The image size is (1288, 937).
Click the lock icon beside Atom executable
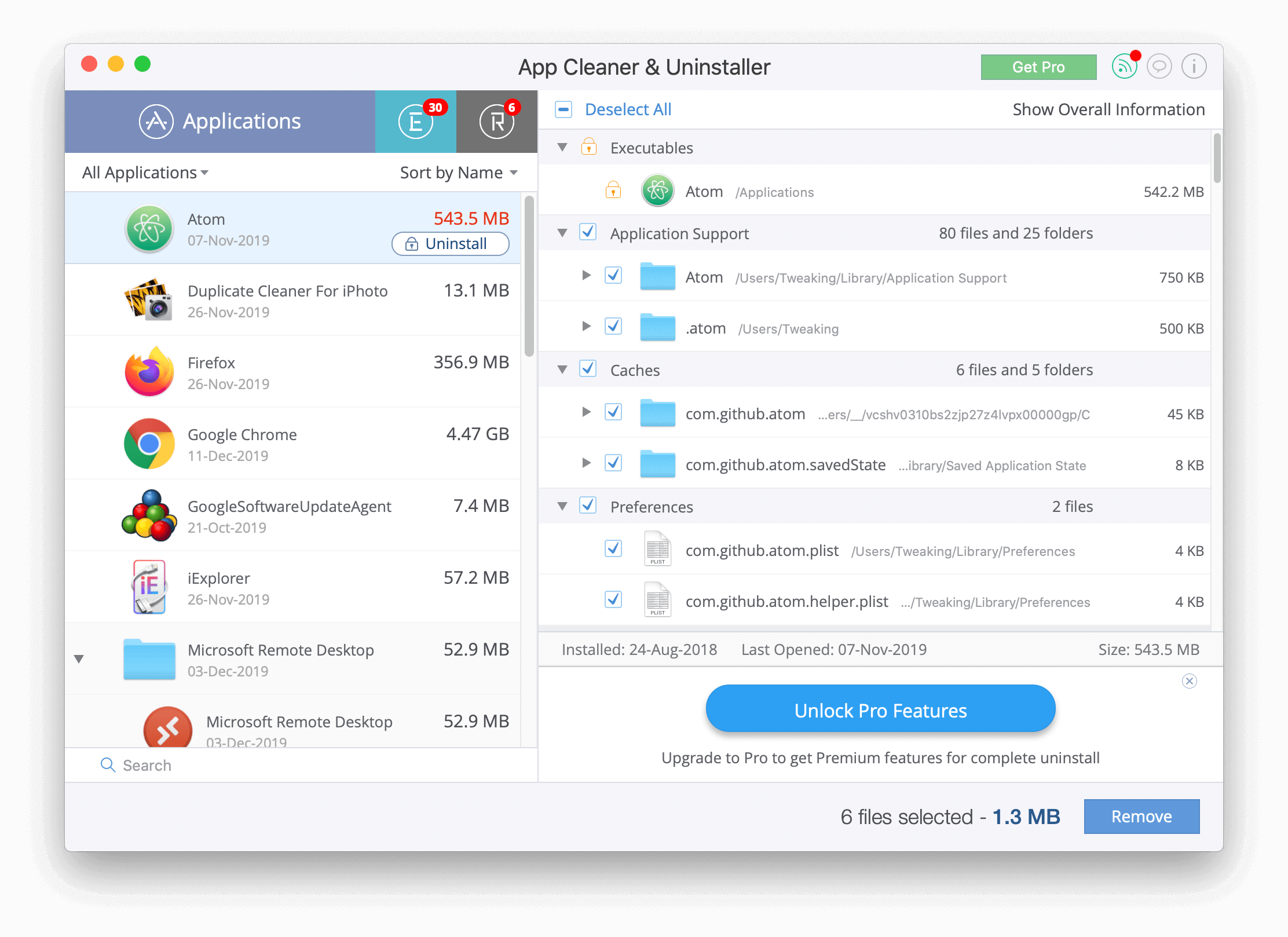click(x=613, y=190)
